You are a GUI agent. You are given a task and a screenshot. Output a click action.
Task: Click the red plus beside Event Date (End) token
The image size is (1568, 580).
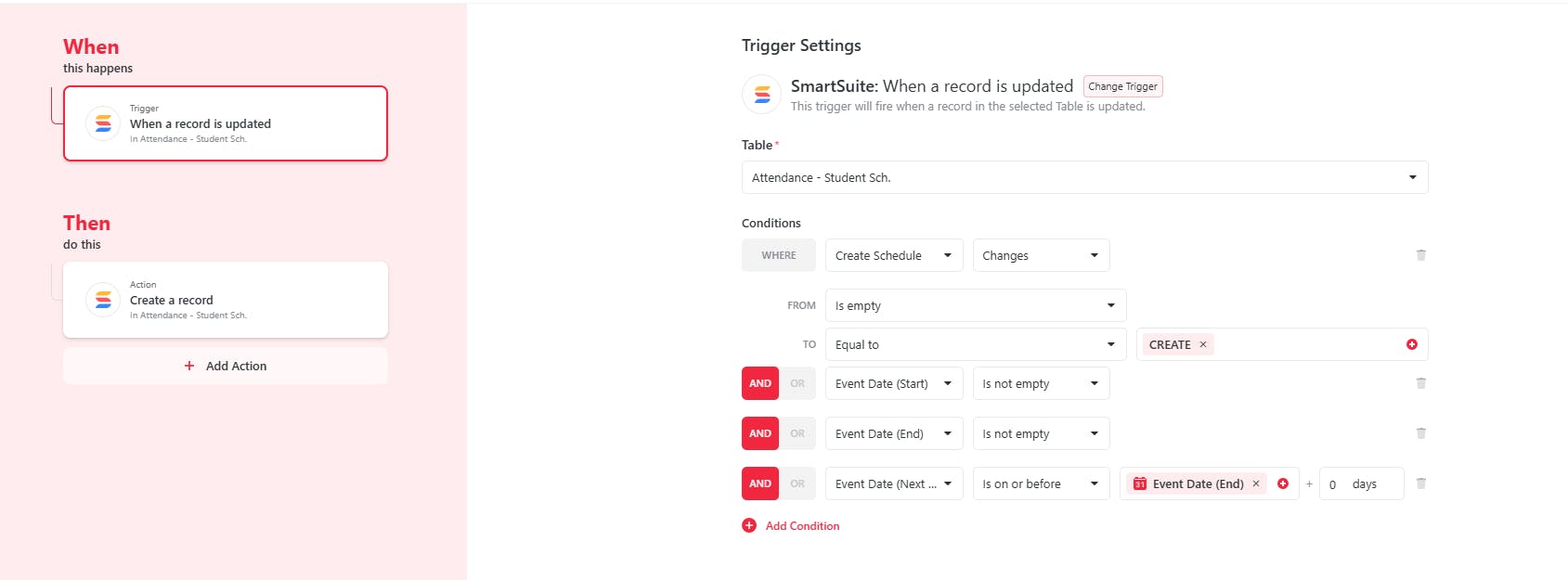1283,483
